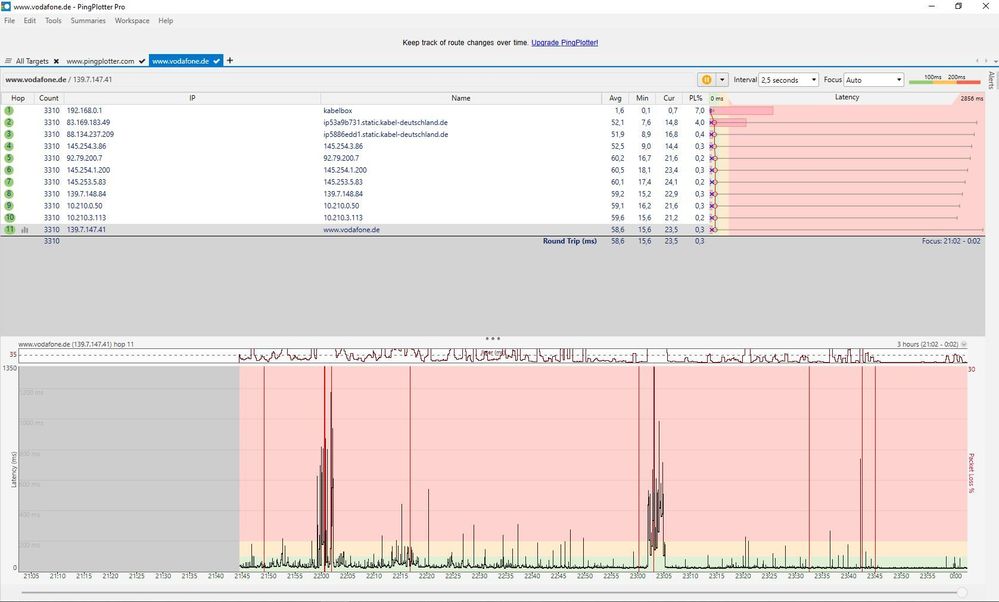Click the green hop 6 circle
The width and height of the screenshot is (999, 602).
pos(9,170)
